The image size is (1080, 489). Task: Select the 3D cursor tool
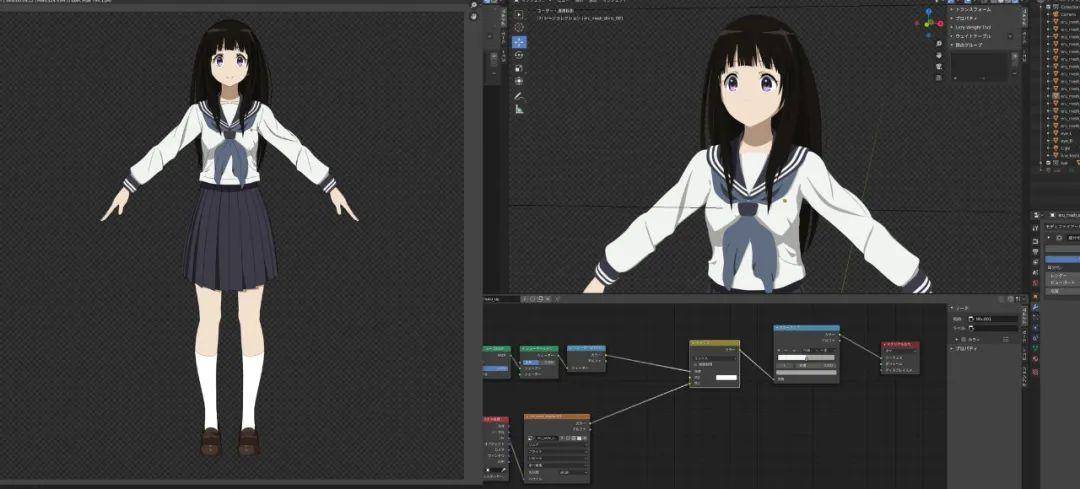pyautogui.click(x=519, y=28)
